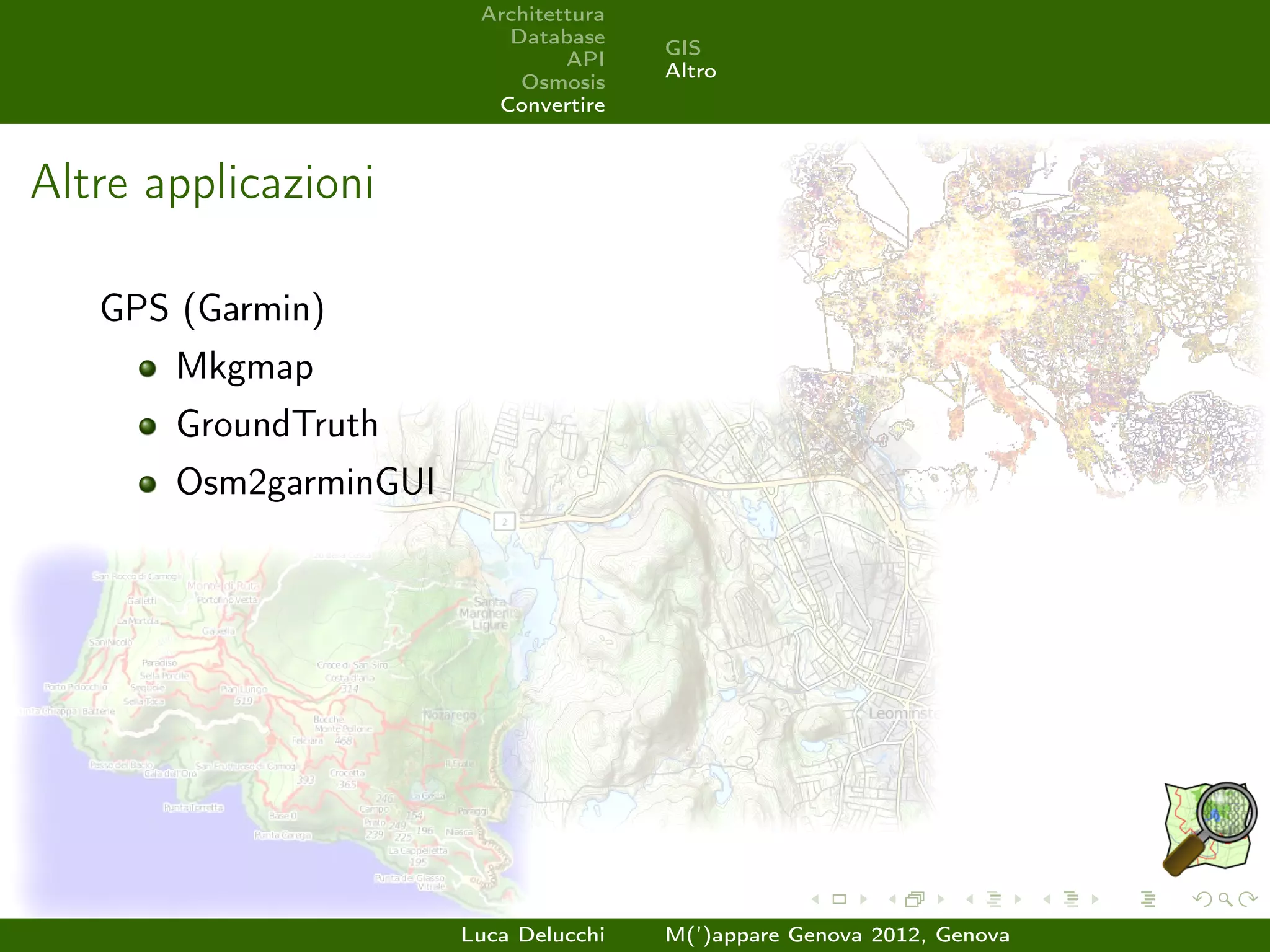Go to previous slide arrow
Screen dimensions: 1270x952
[815, 899]
